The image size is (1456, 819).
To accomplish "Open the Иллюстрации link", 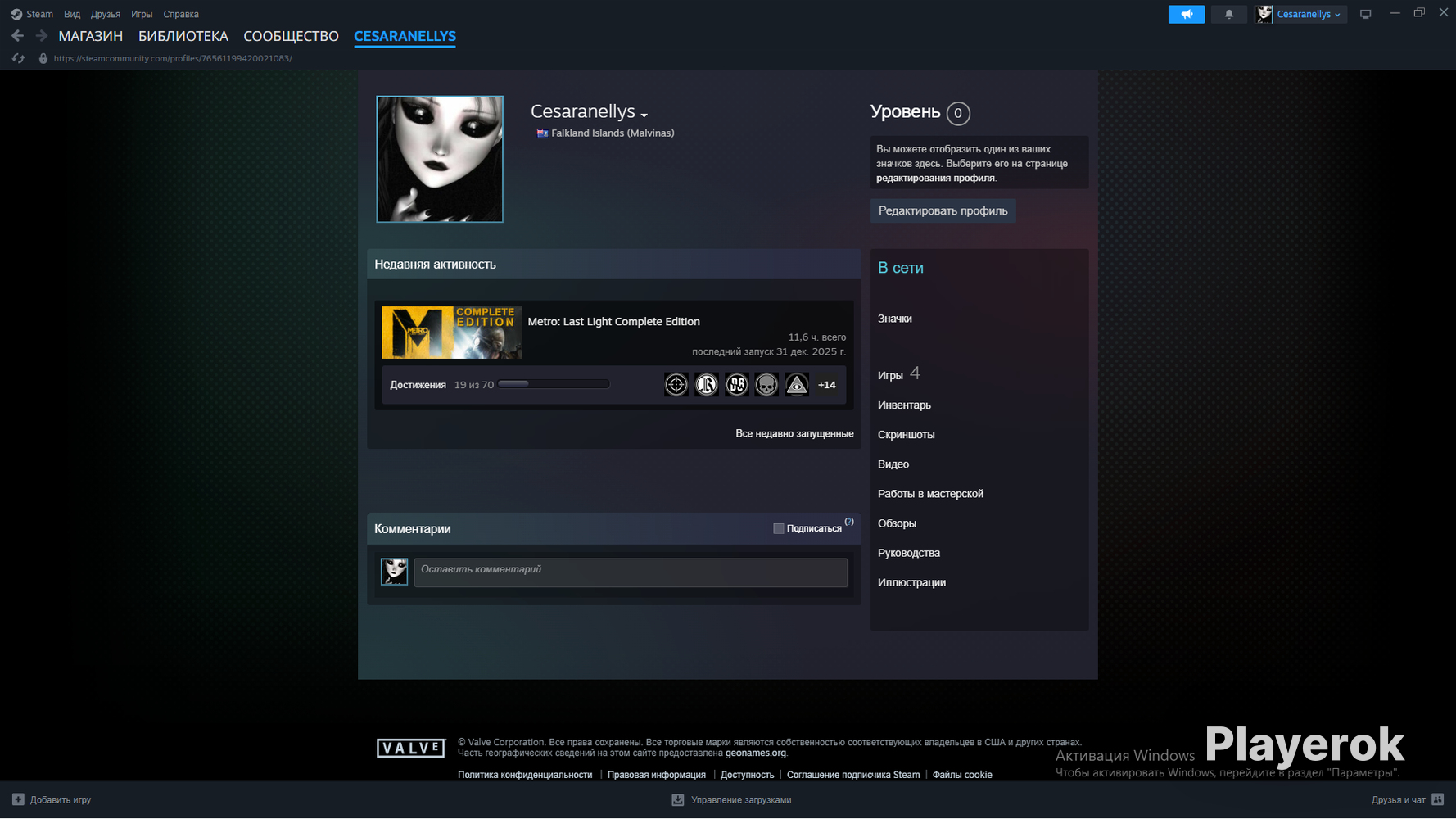I will coord(911,581).
